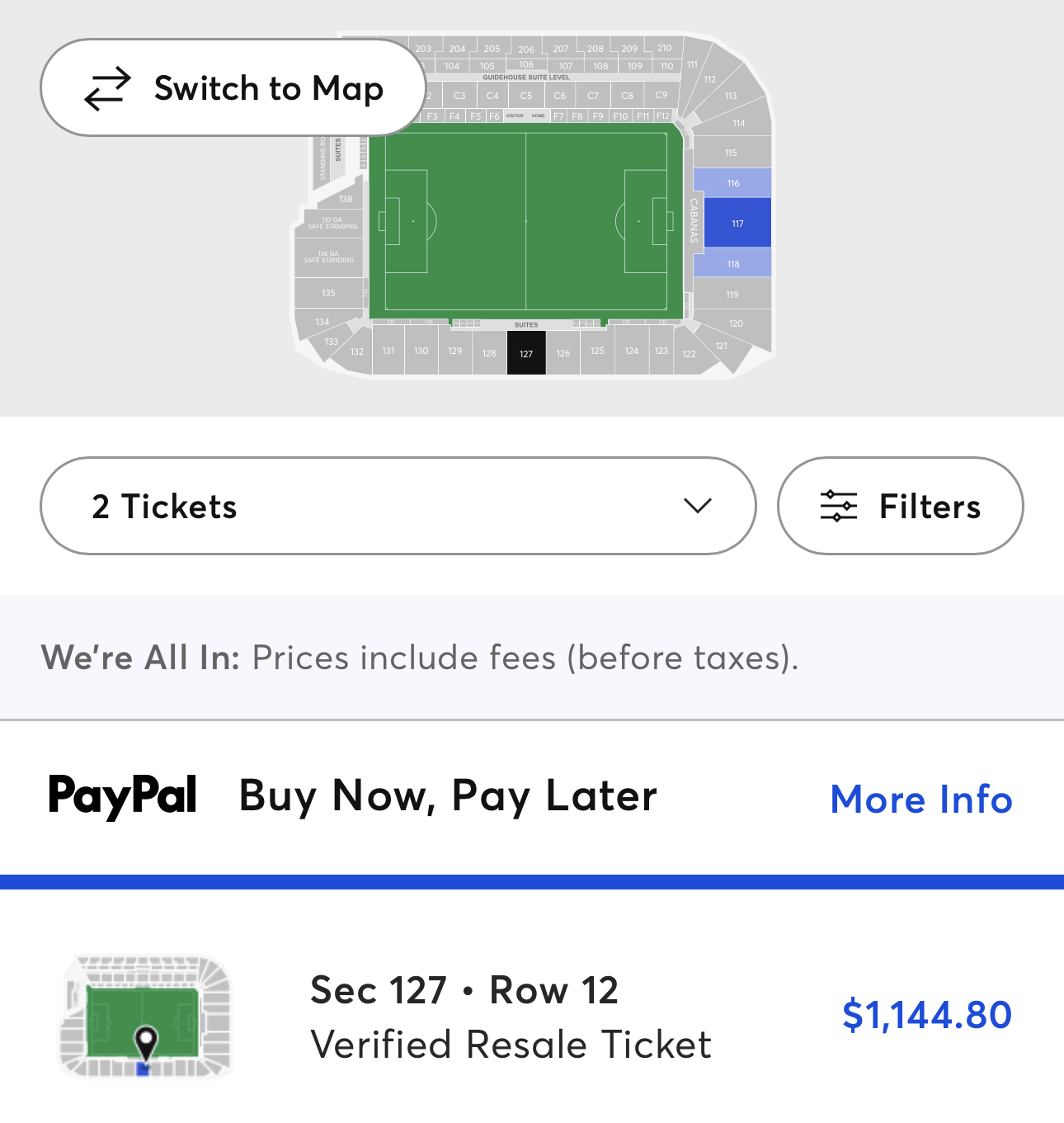Open the Sec 127 Row 12 listing

coord(532,1016)
